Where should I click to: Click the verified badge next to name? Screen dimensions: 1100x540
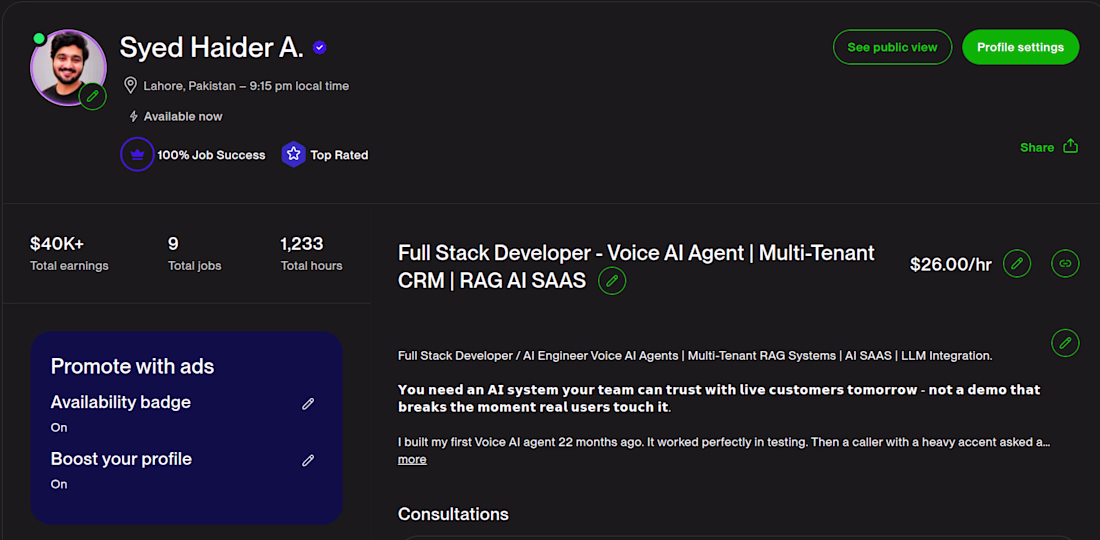(319, 48)
